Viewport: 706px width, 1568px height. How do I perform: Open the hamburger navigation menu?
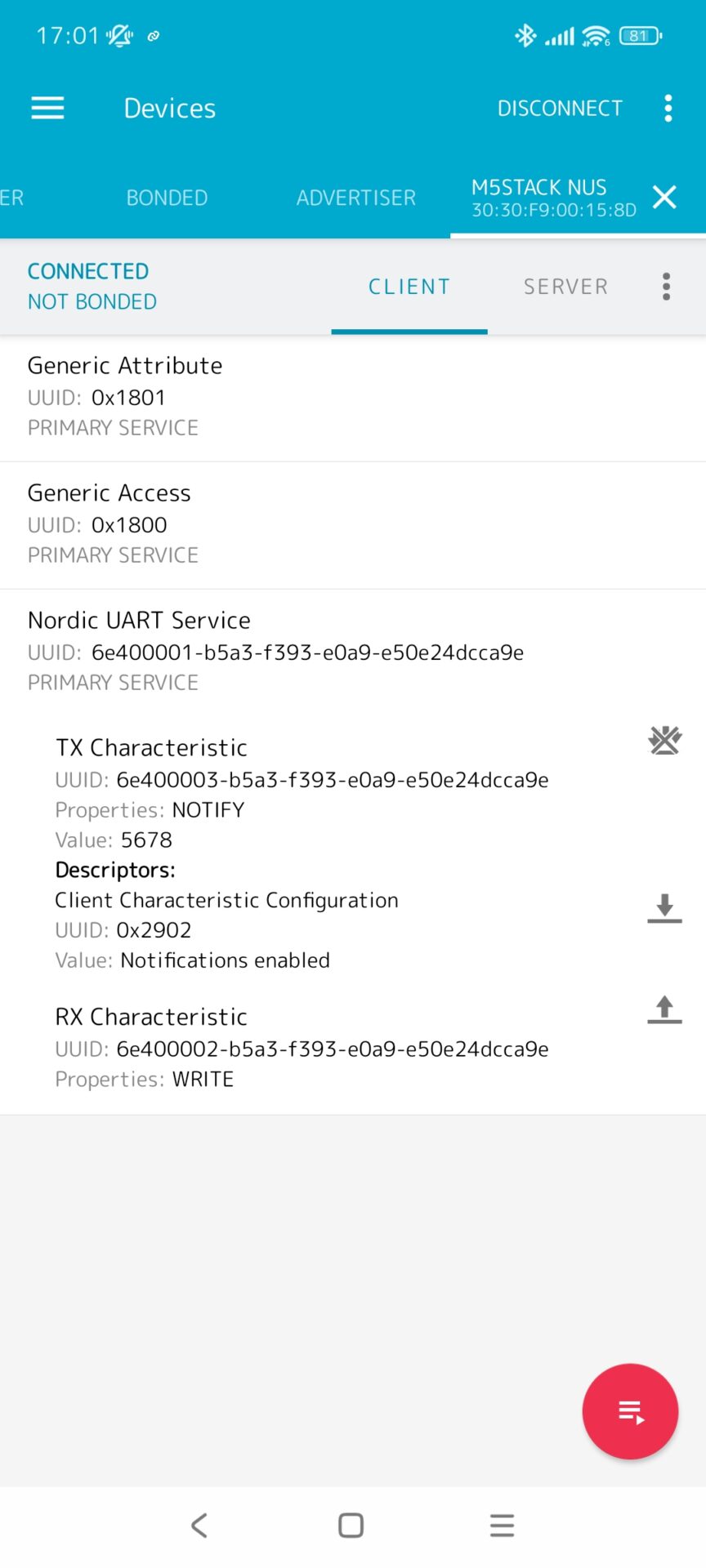(47, 108)
